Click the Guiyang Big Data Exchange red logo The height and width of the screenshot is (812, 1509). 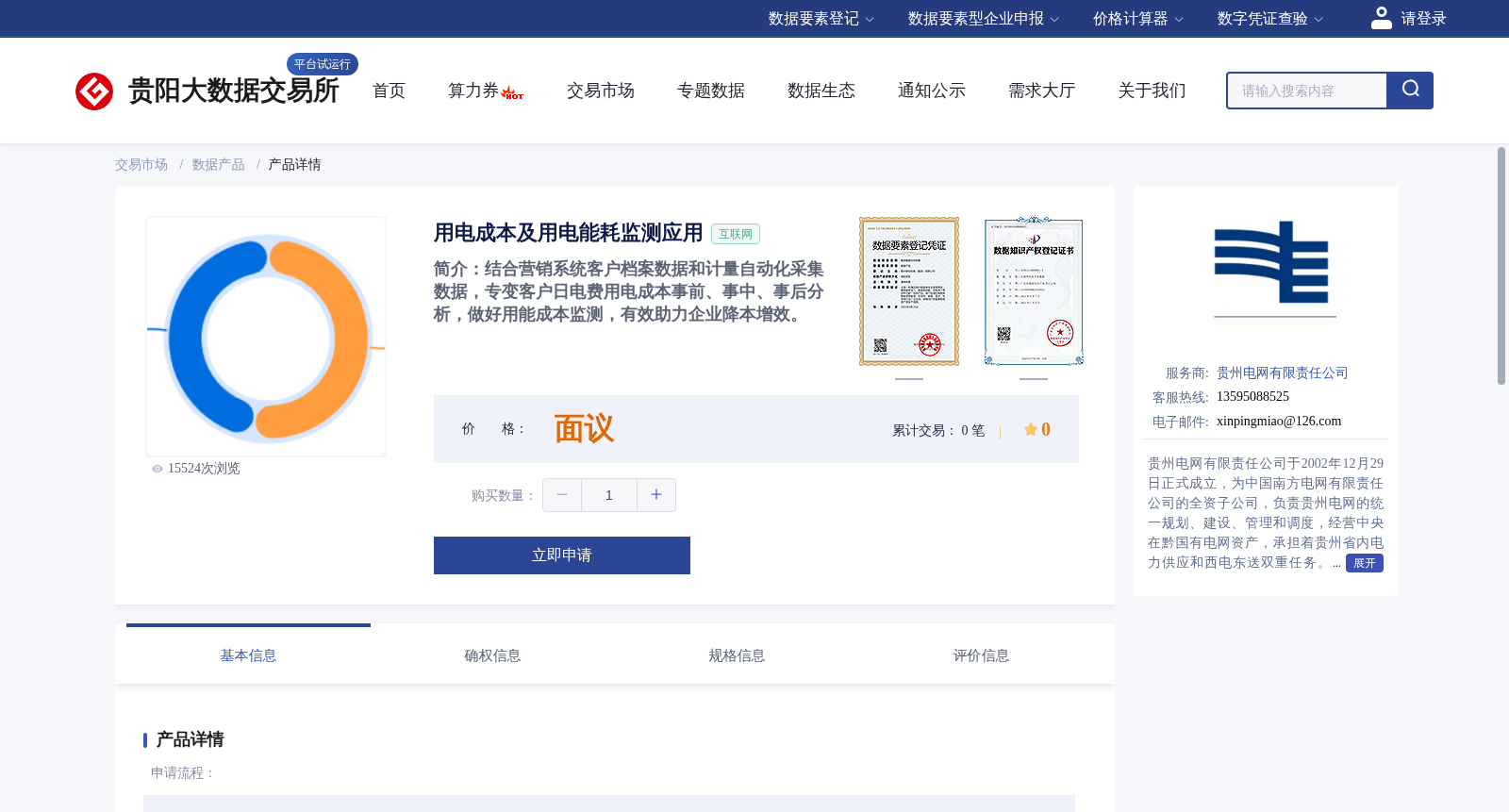click(x=94, y=91)
